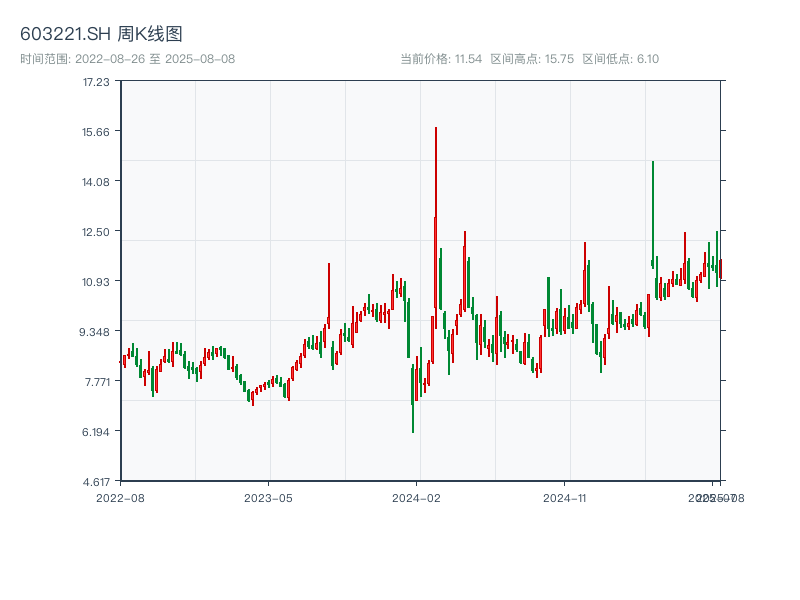Select the 2023-05 x-axis date label
Screen dimensions: 800x600
tap(269, 497)
